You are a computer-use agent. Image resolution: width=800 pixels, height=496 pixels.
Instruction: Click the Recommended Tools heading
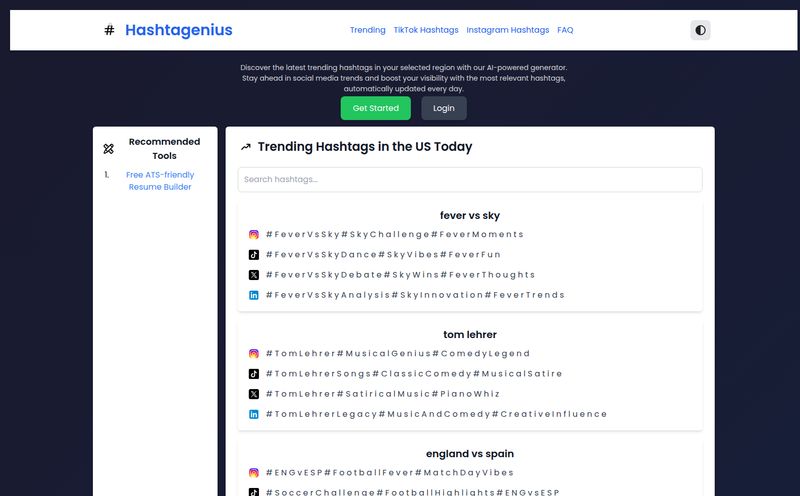tap(164, 149)
